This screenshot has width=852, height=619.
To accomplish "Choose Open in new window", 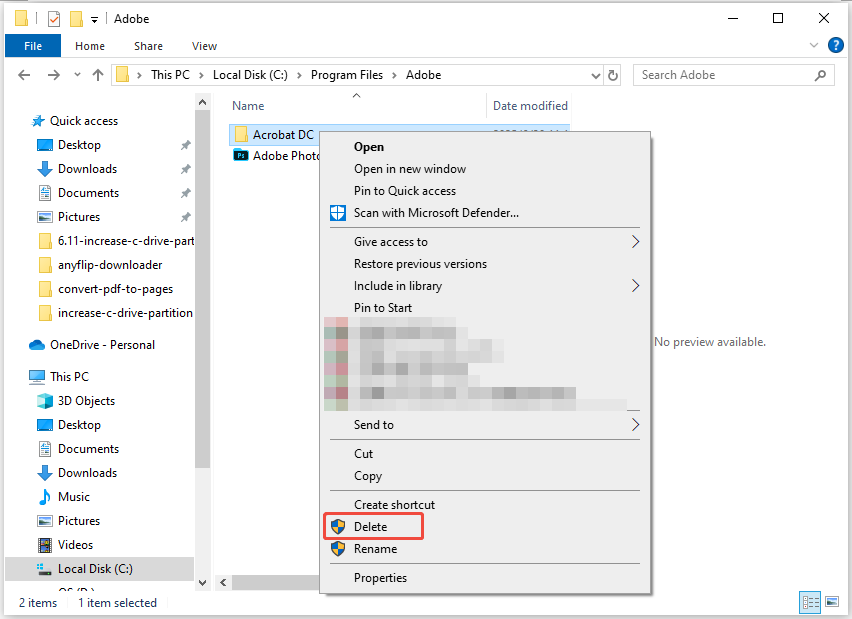I will pos(410,169).
